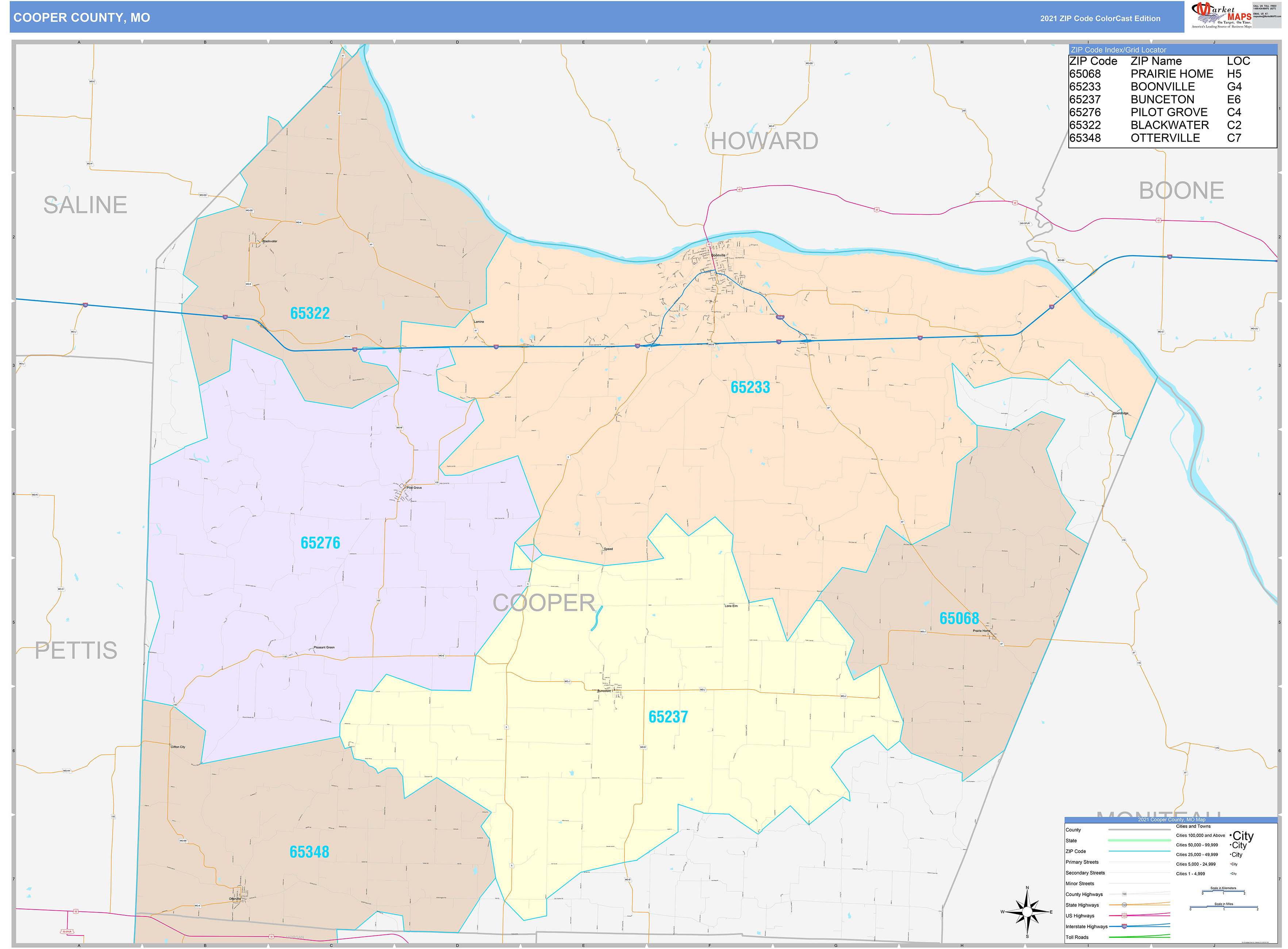The image size is (1288, 949).
Task: Click the small green Cities 1 - 4,999 dot
Action: (x=1231, y=874)
